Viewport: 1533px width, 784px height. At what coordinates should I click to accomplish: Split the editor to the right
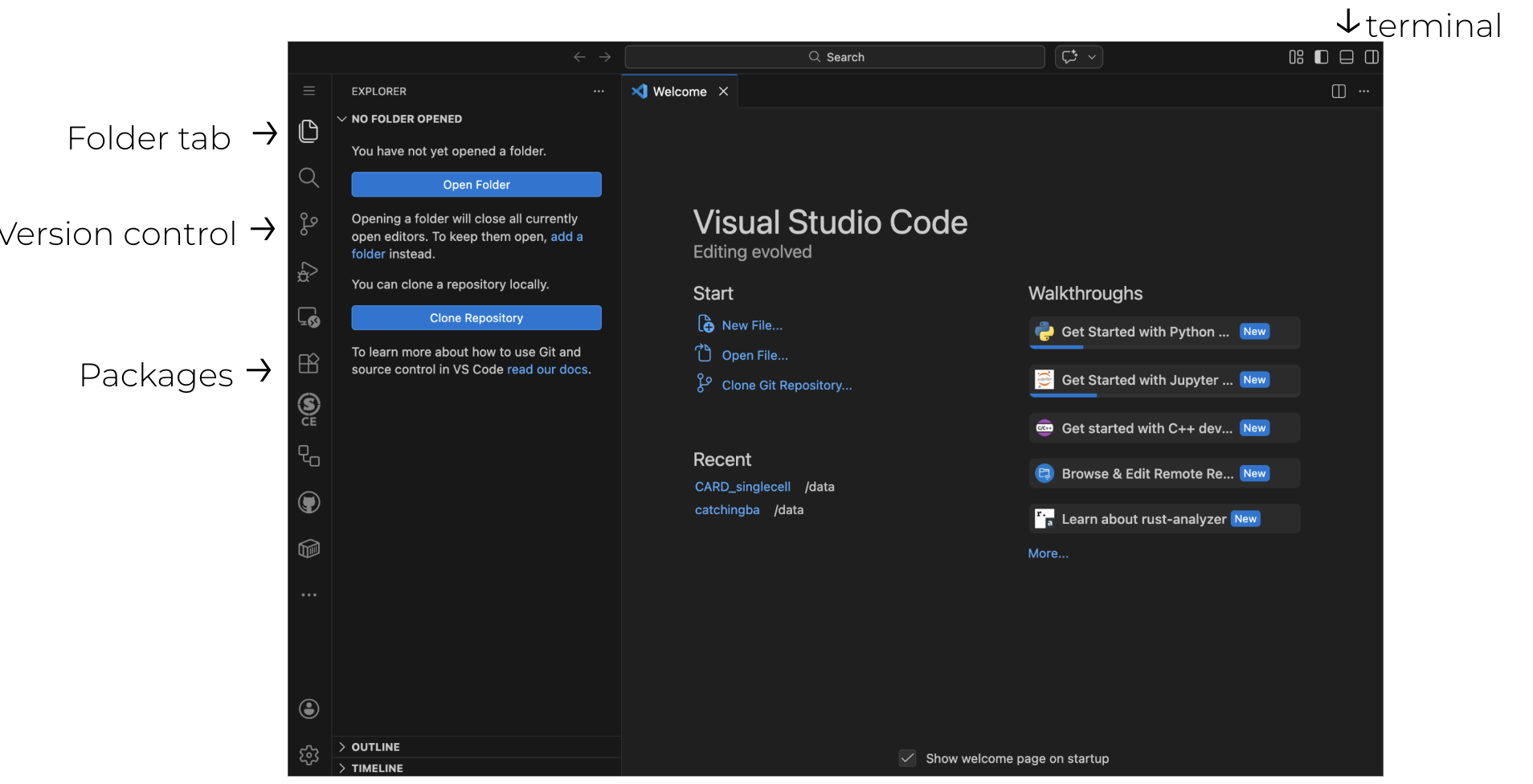[x=1339, y=92]
